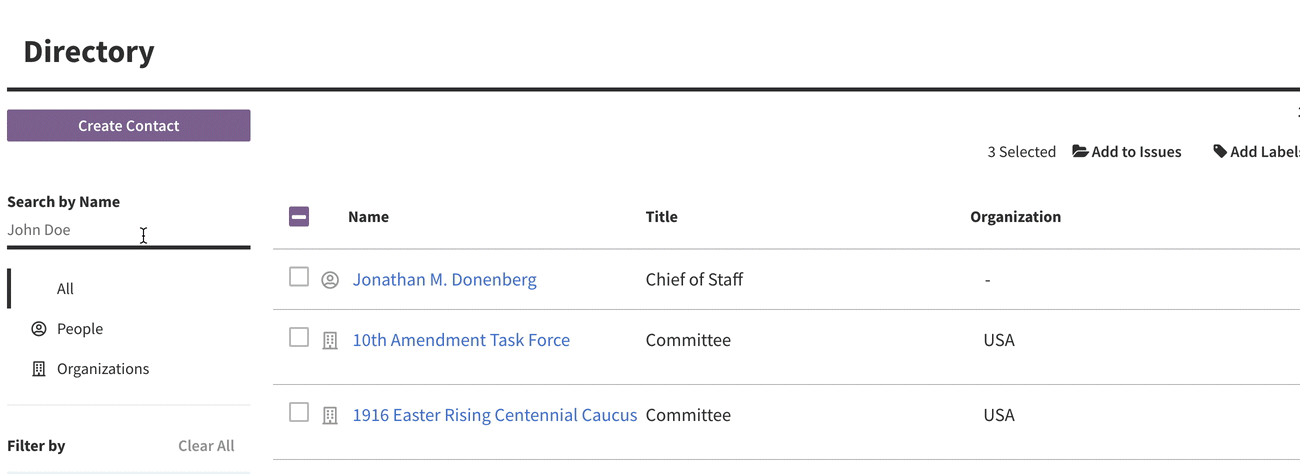Screen dimensions: 1300x474
Task: Click the building icon beside 10th Amendment Task Force
Action: (x=330, y=341)
